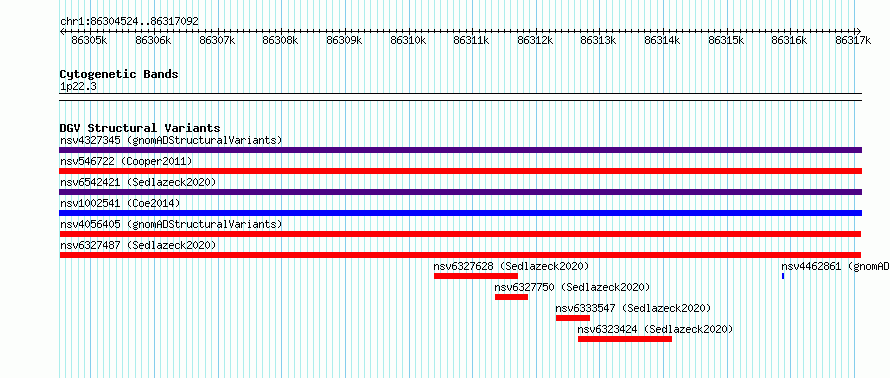Click the 86311k ruler position
The height and width of the screenshot is (378, 890).
(472, 40)
